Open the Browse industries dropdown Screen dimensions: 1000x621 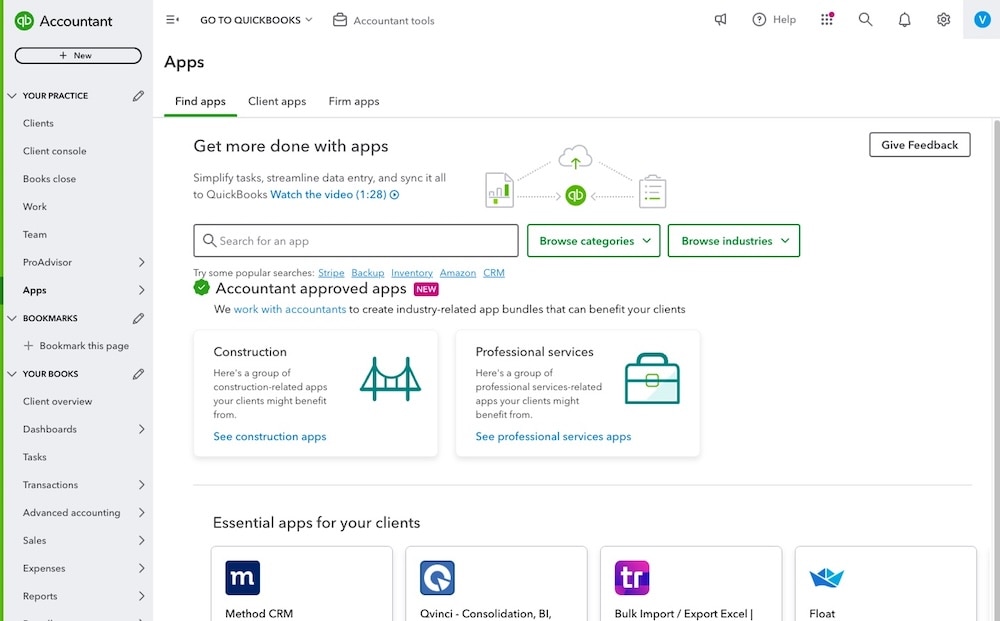pos(733,240)
